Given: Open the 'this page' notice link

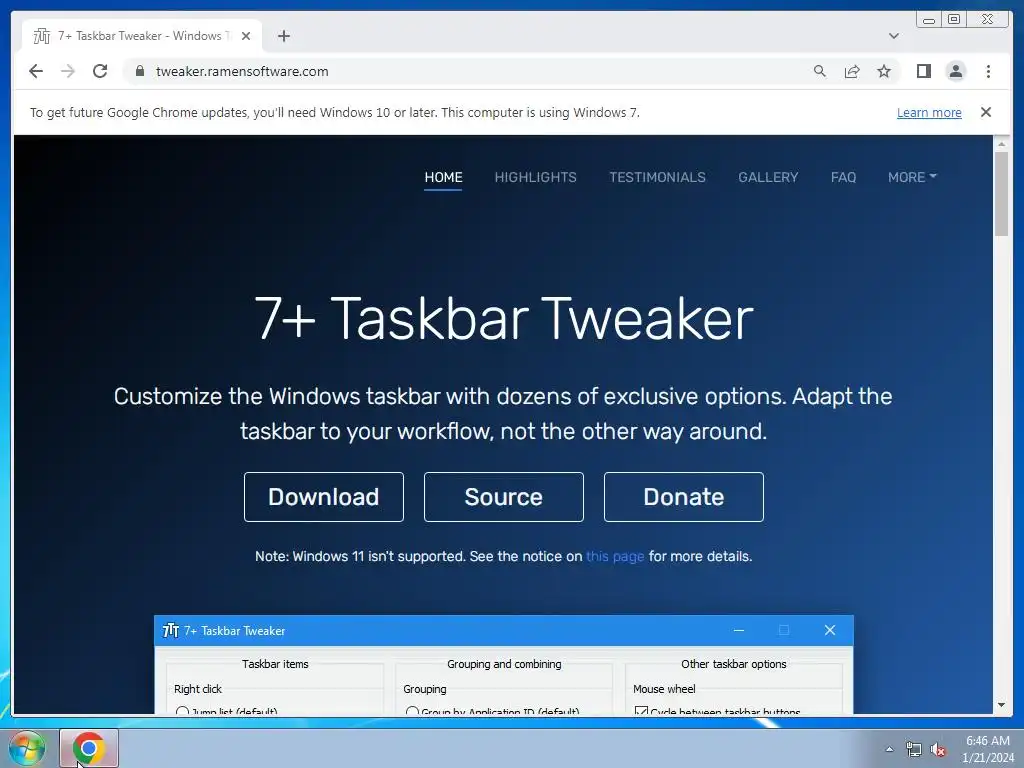Looking at the screenshot, I should pyautogui.click(x=615, y=556).
